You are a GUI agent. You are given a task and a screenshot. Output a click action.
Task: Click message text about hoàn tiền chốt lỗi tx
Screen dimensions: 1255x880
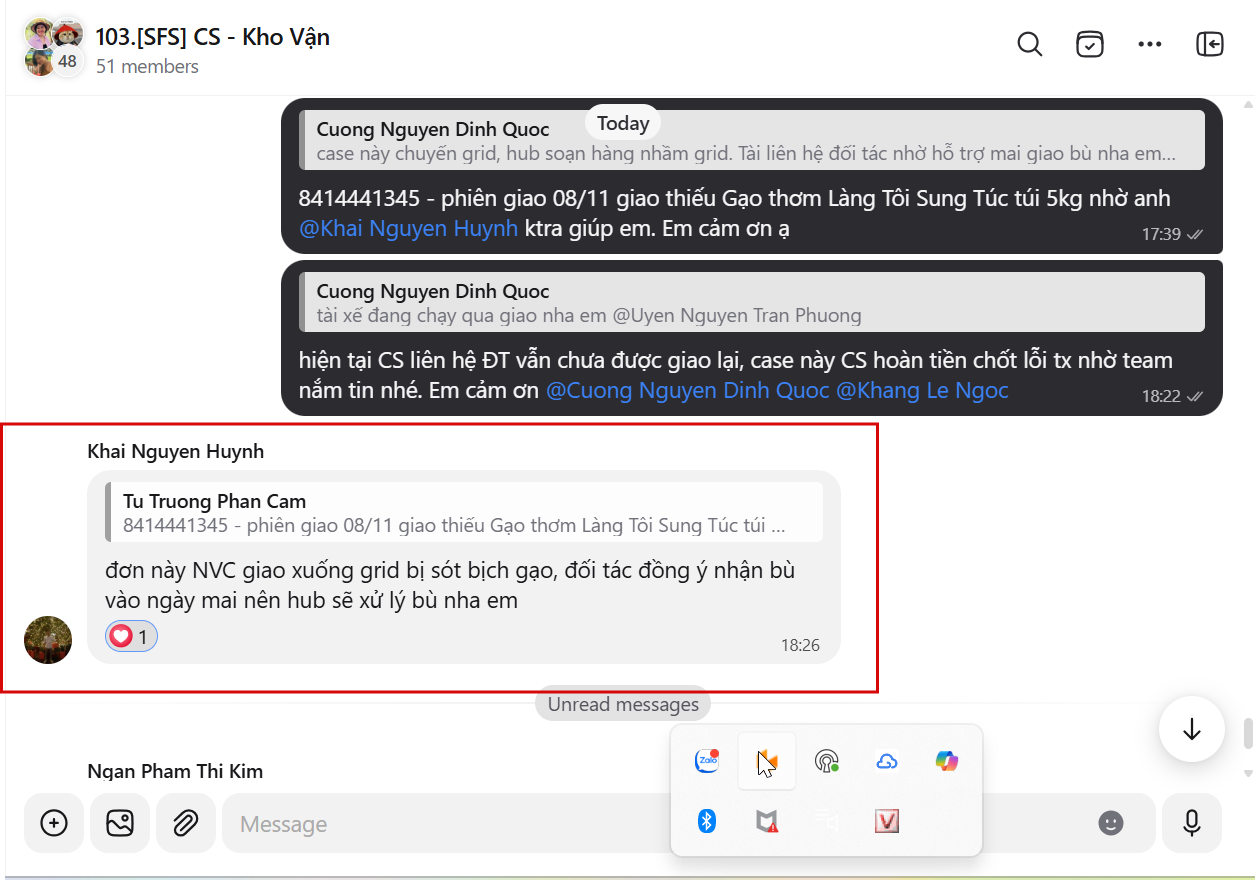736,375
